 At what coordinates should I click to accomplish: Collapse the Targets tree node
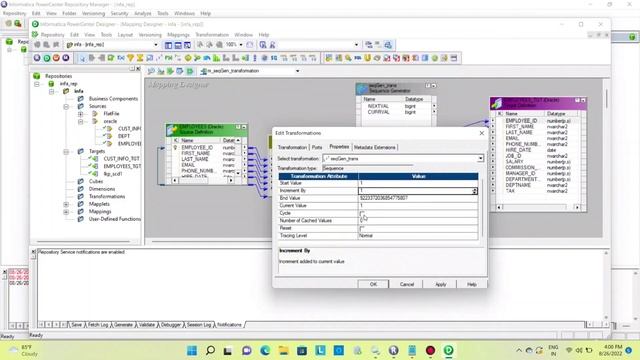[66, 151]
